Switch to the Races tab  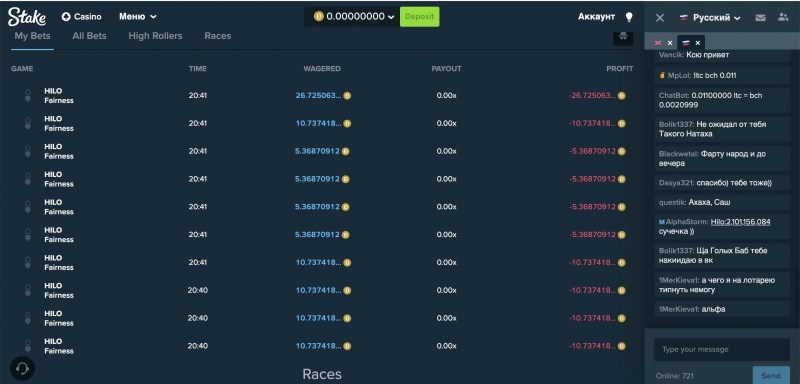(x=218, y=36)
